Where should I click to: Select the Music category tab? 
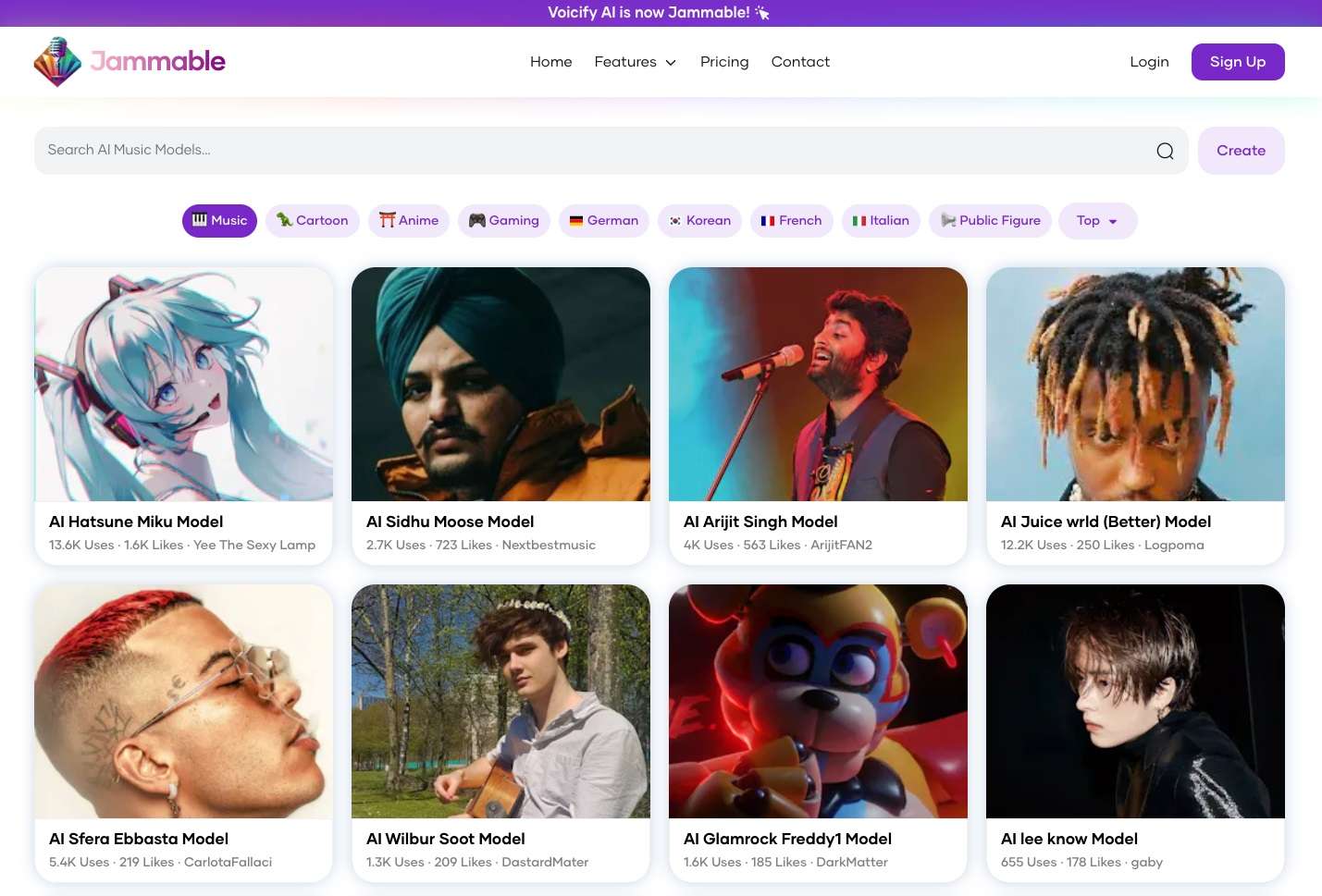(x=219, y=221)
